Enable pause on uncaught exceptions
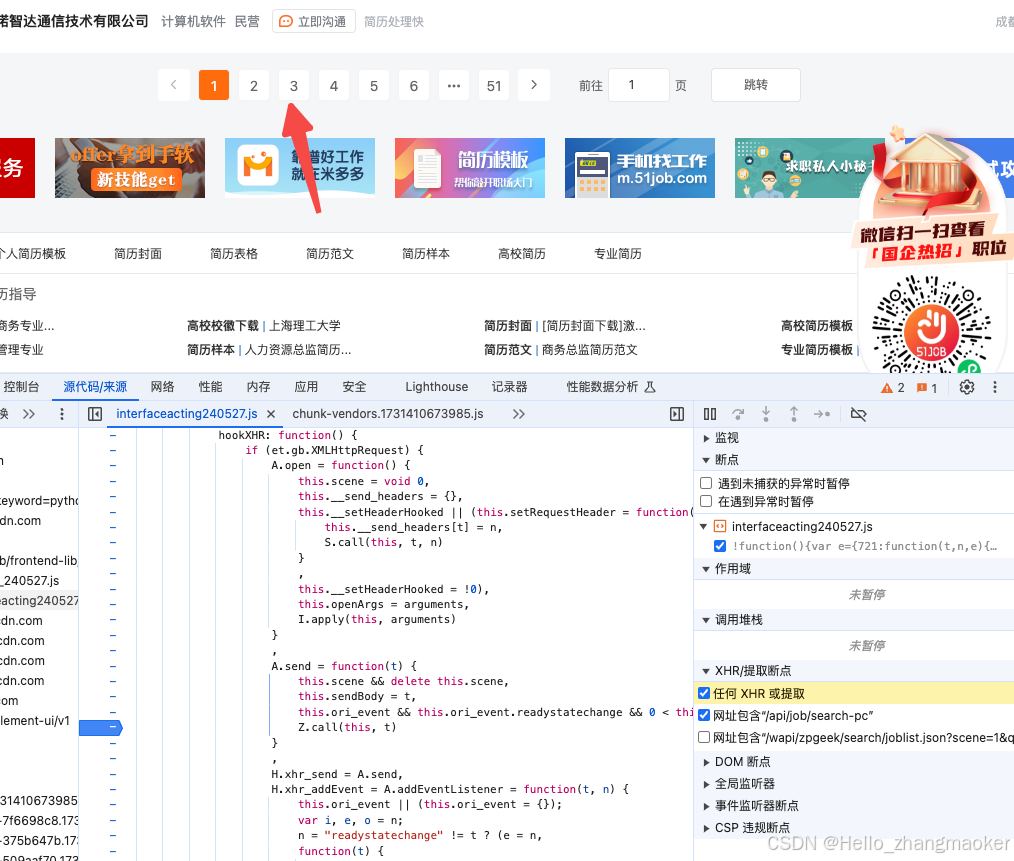The width and height of the screenshot is (1014, 861). pos(706,483)
